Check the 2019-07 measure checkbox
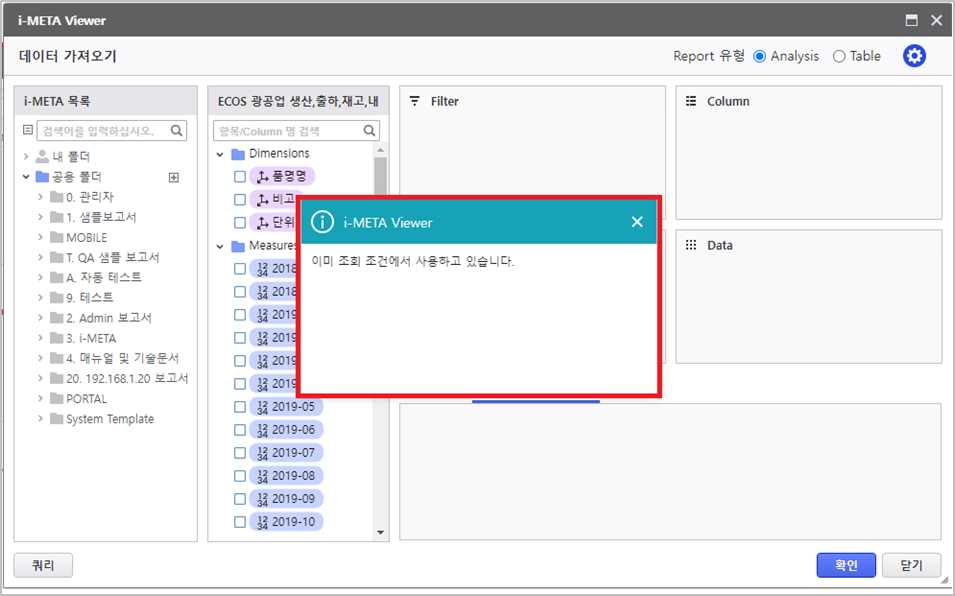Screen dimensions: 955x596 click(x=240, y=453)
